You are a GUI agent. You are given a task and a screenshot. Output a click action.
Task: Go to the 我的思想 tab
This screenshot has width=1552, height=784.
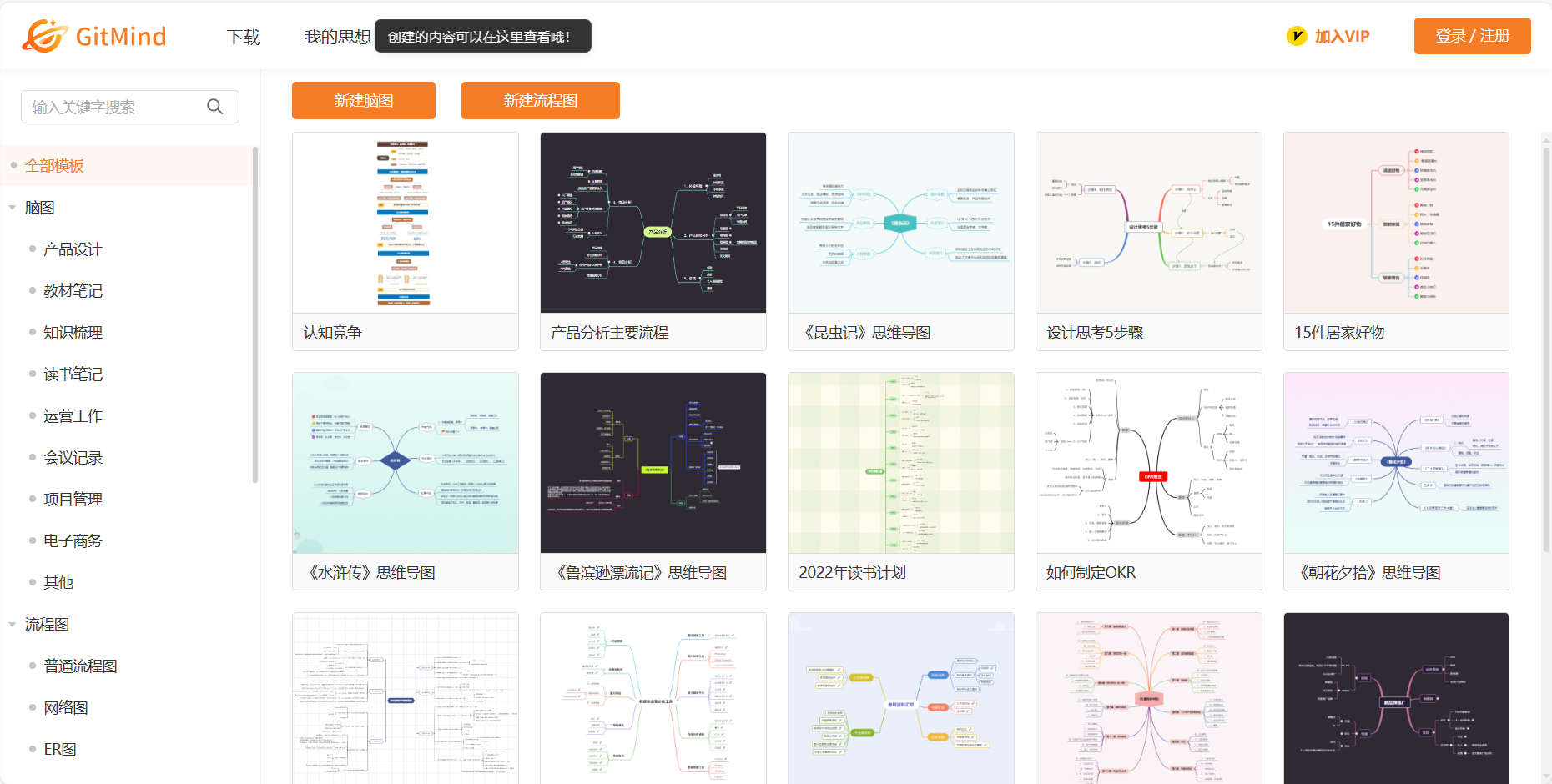[x=337, y=37]
